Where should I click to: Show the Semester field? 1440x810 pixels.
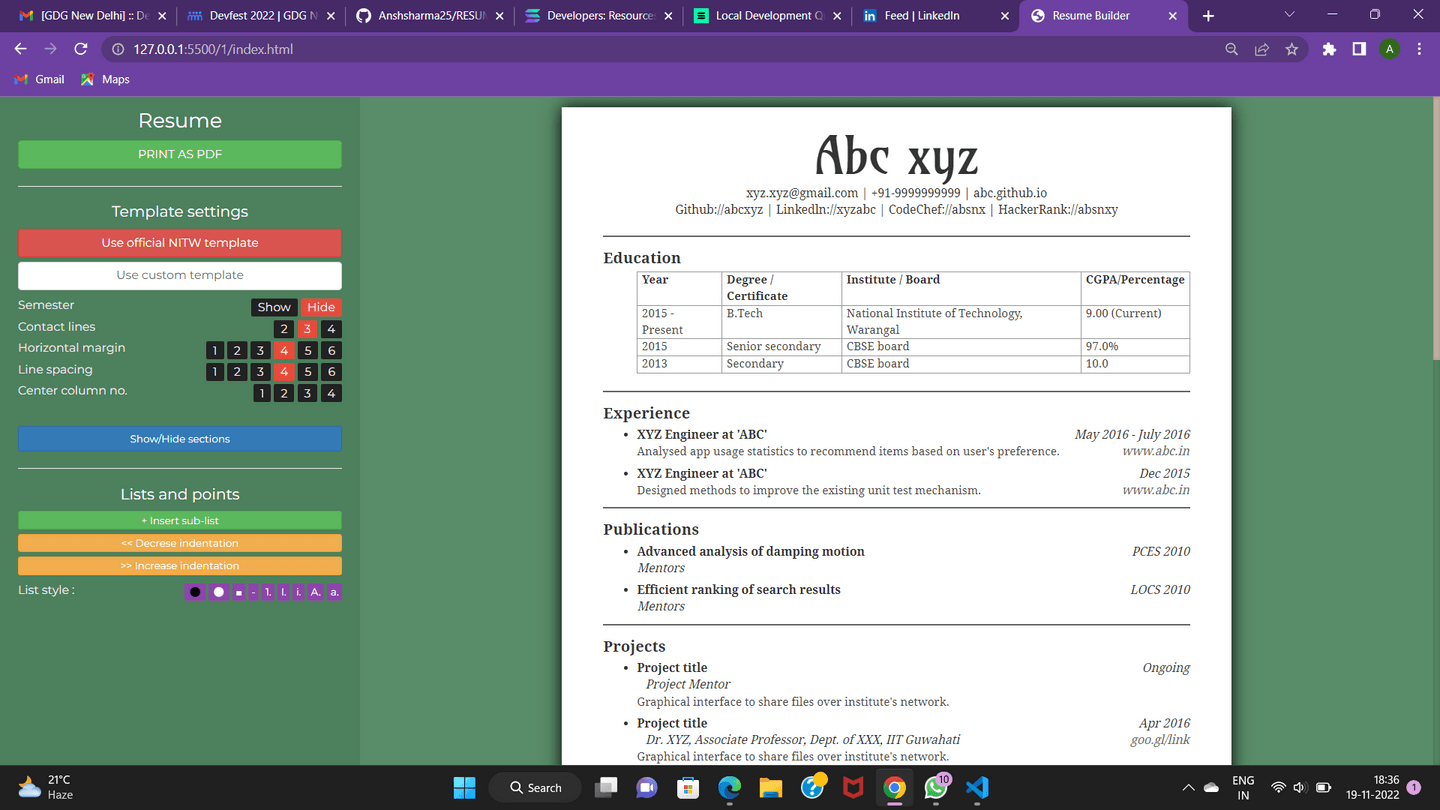(x=274, y=307)
